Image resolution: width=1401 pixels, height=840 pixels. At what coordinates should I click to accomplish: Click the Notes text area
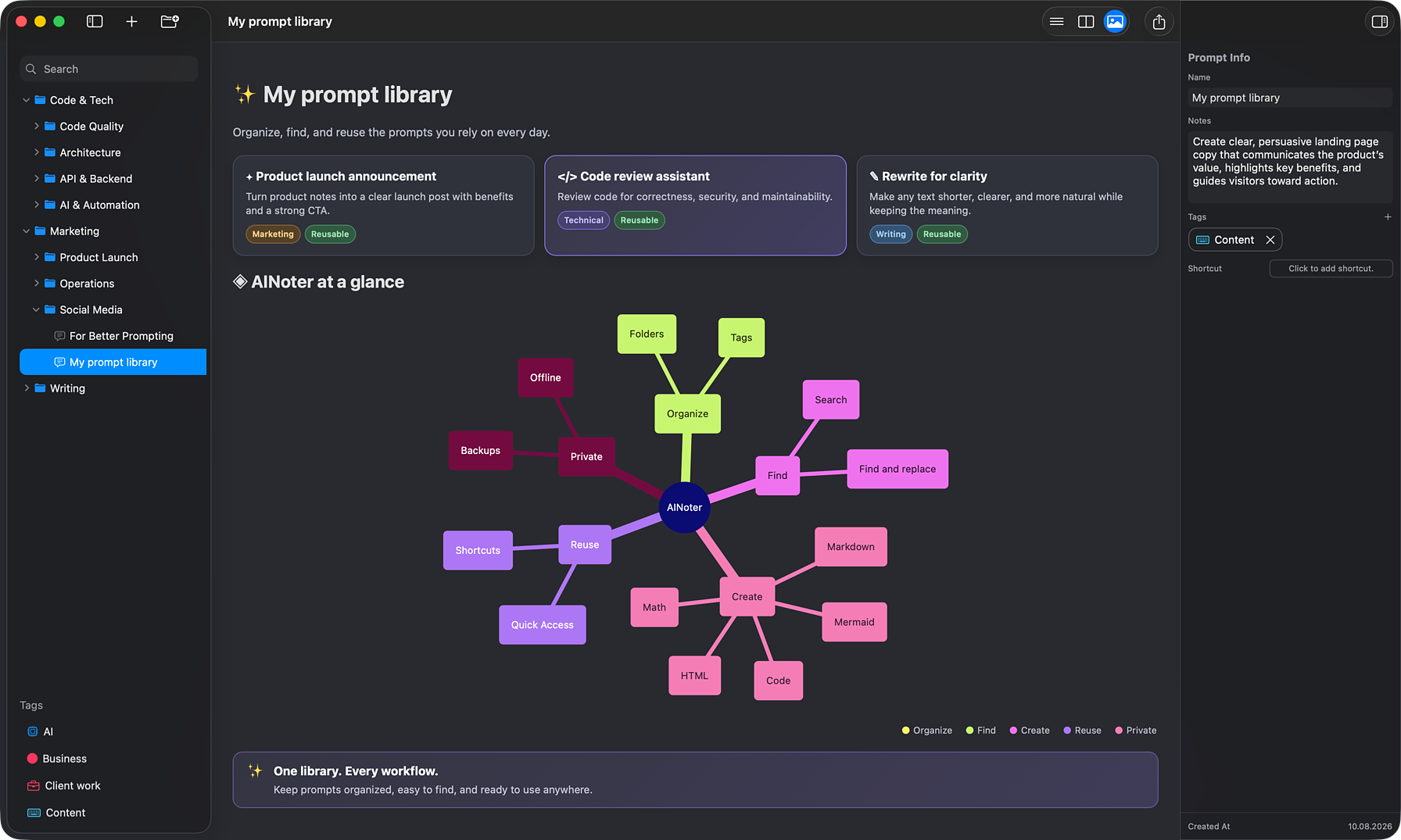coord(1289,167)
